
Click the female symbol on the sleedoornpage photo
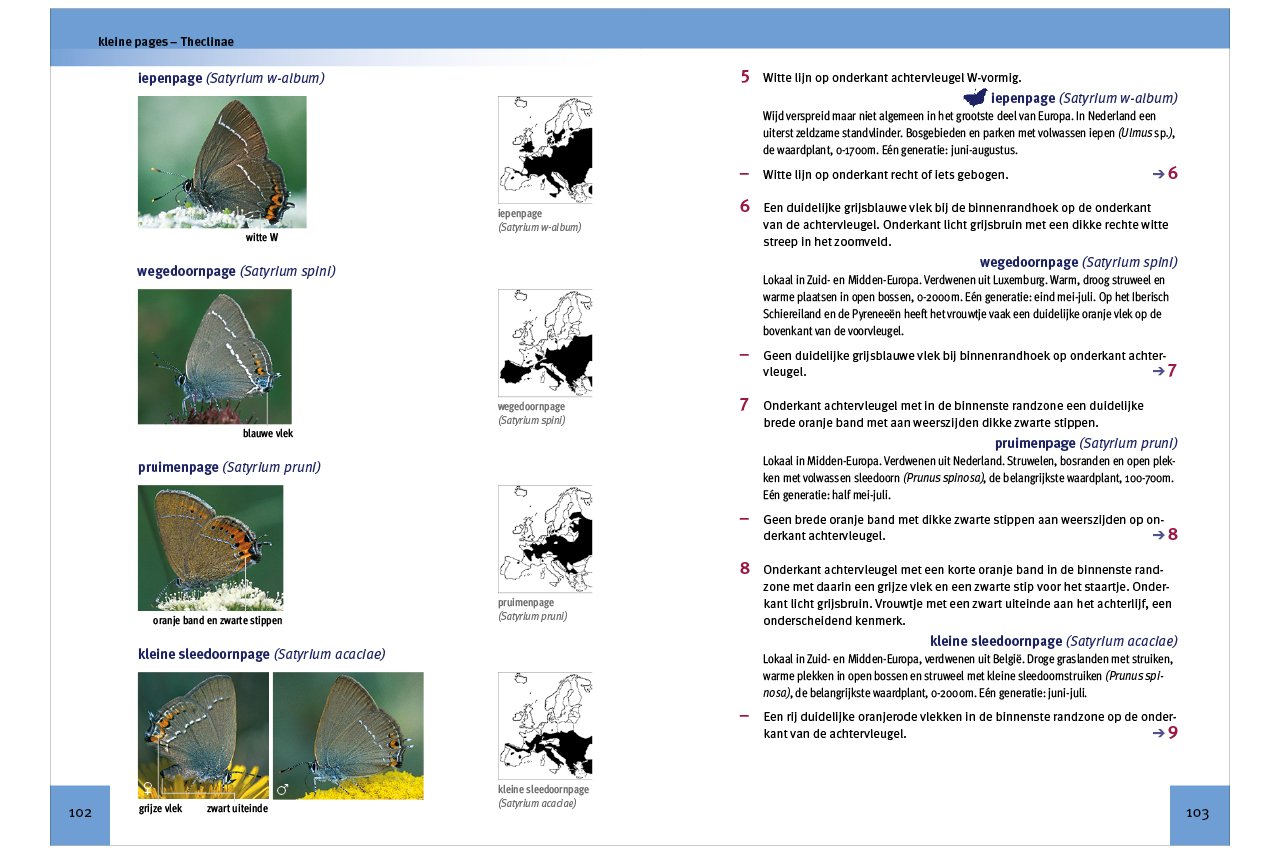(x=149, y=788)
